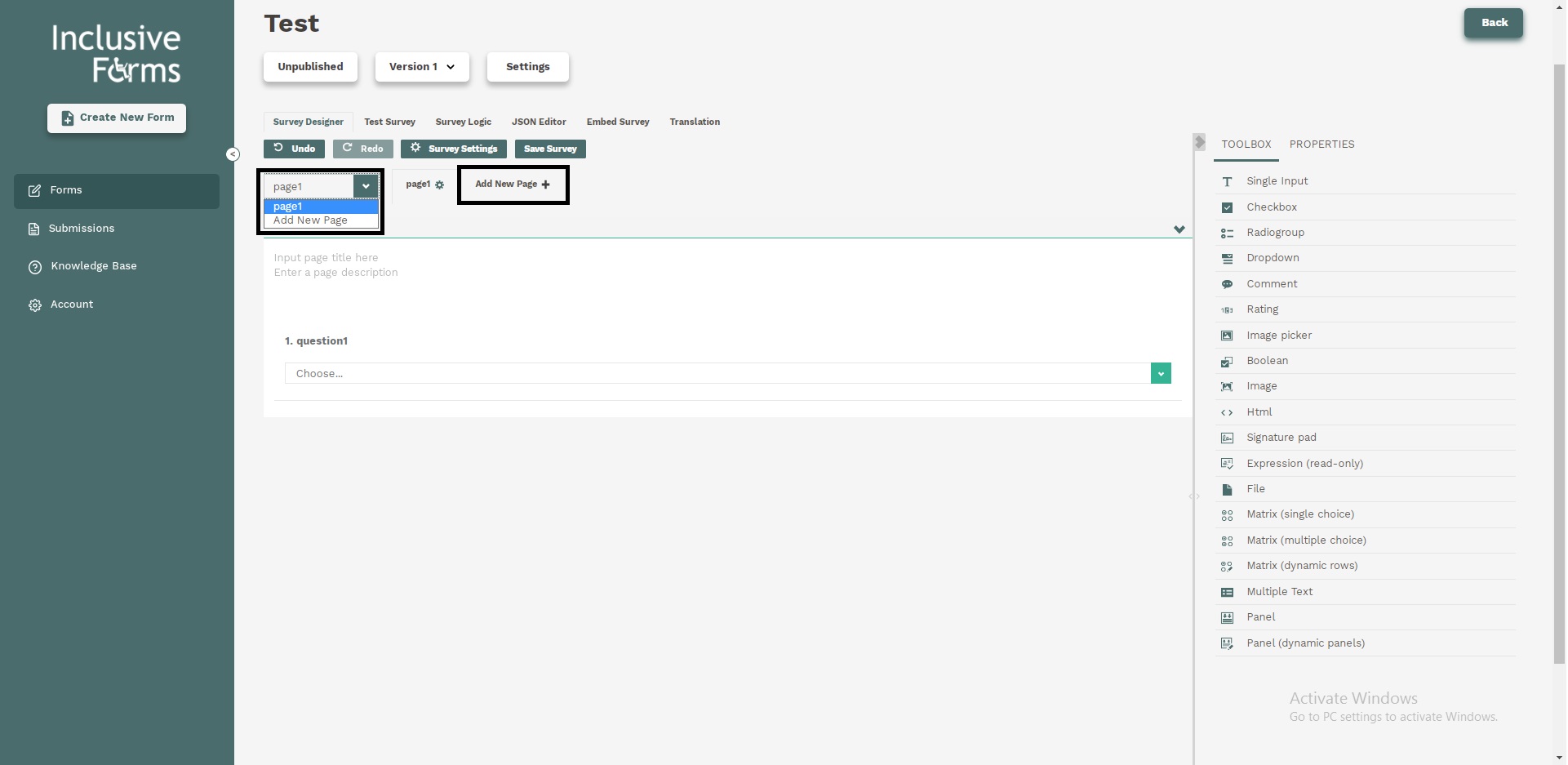Add a Checkbox question from the toolbox
The image size is (1568, 765).
(1271, 207)
